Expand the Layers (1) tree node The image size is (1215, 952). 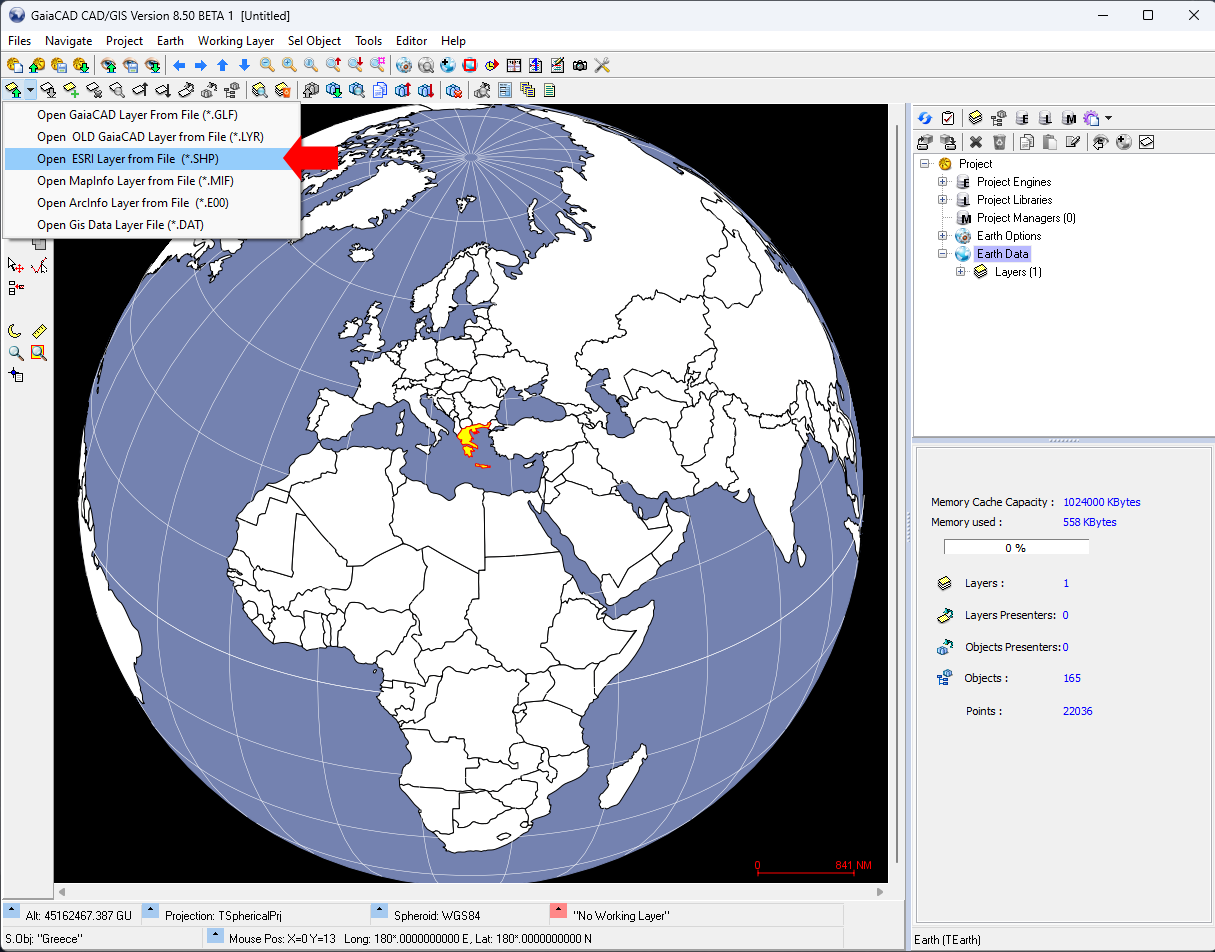960,272
